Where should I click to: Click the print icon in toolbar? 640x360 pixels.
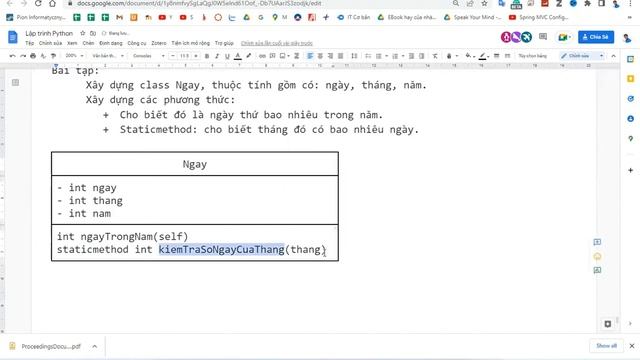coord(33,56)
